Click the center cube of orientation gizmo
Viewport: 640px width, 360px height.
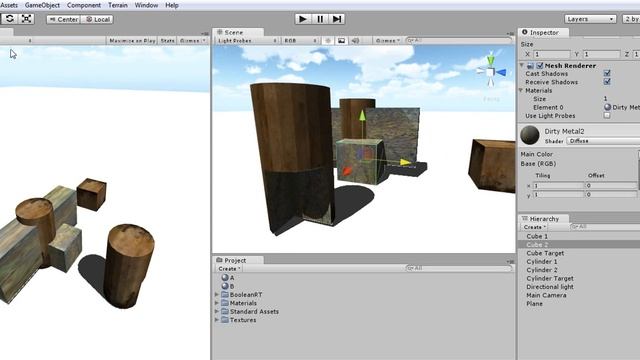point(490,72)
